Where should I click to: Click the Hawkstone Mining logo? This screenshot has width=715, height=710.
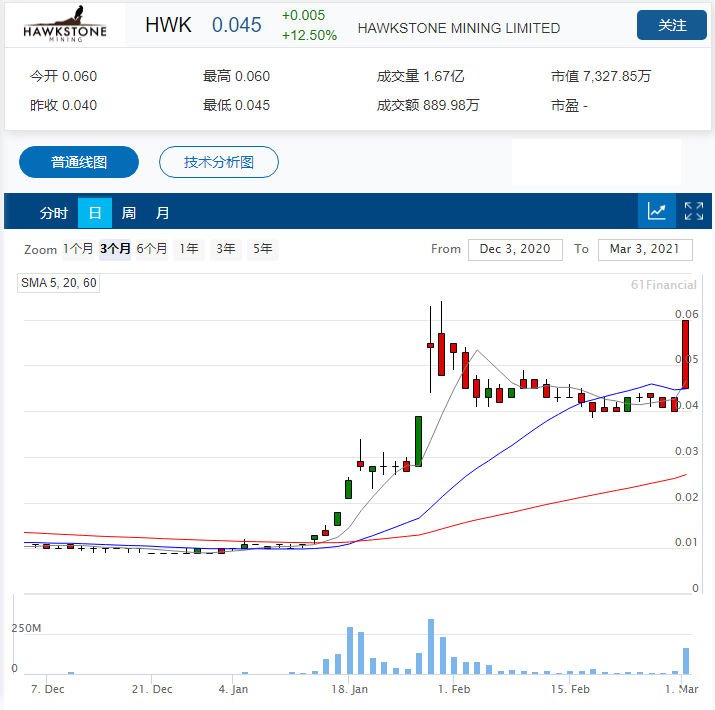[x=65, y=25]
